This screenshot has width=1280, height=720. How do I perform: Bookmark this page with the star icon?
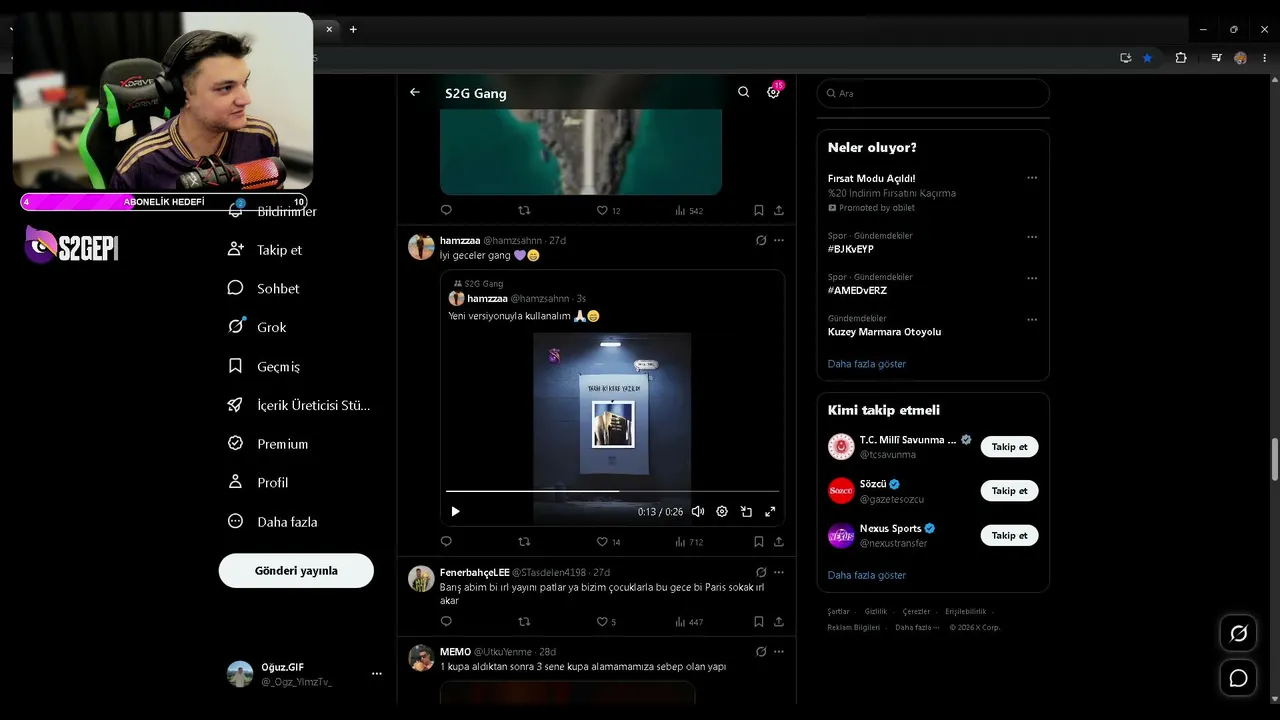(x=1147, y=58)
